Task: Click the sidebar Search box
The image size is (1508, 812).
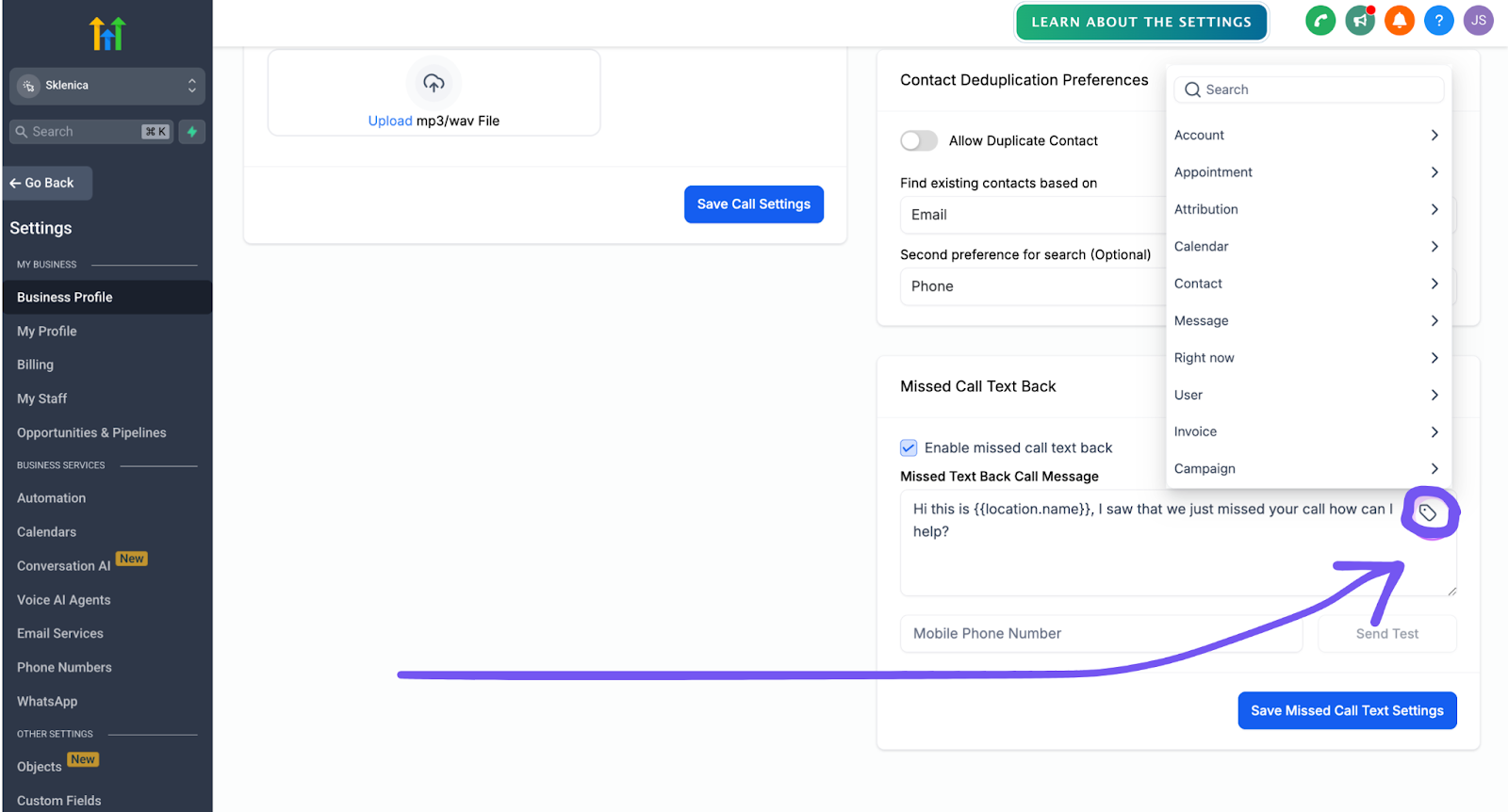Action: point(90,132)
